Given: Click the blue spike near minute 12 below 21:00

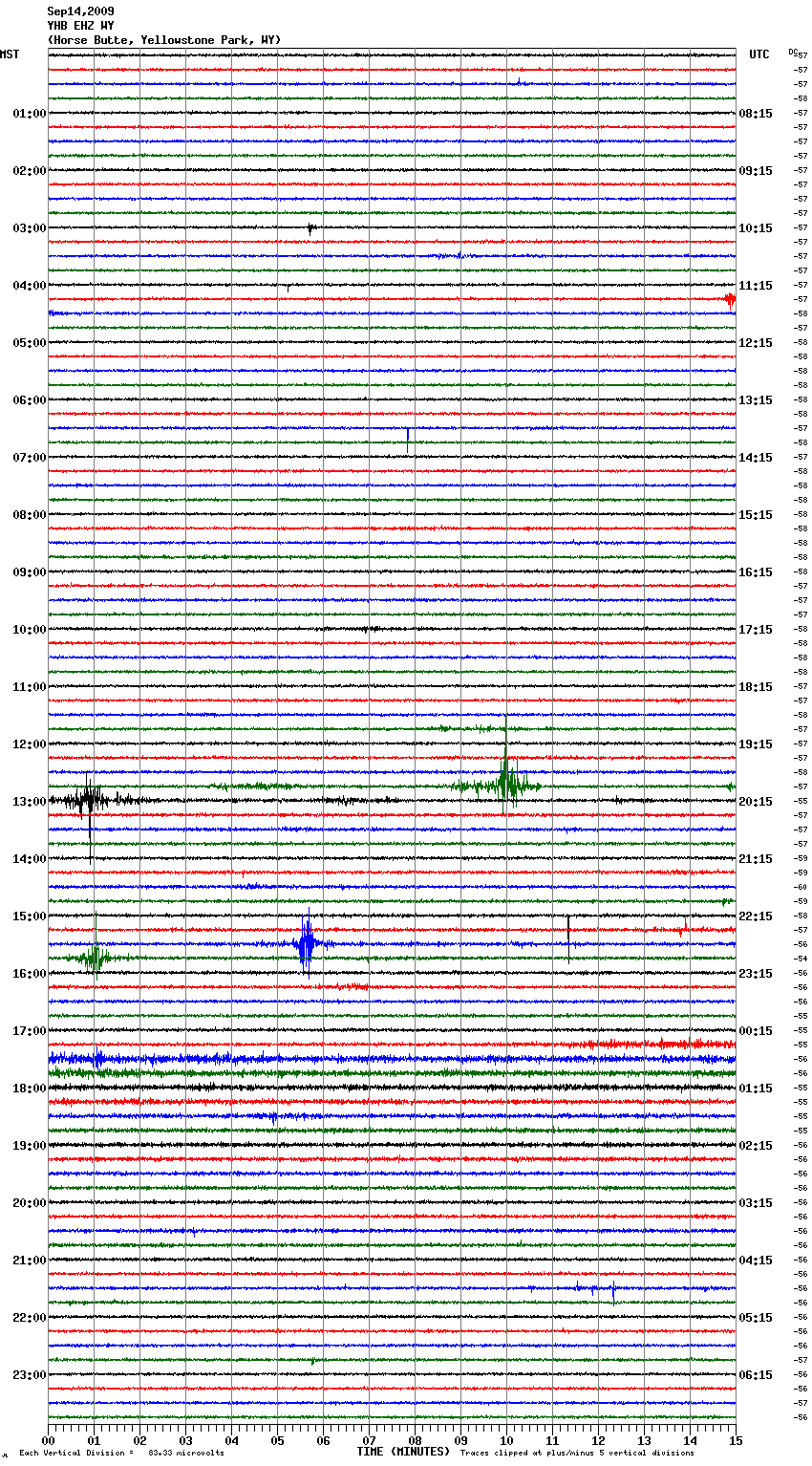Looking at the screenshot, I should (x=612, y=1292).
